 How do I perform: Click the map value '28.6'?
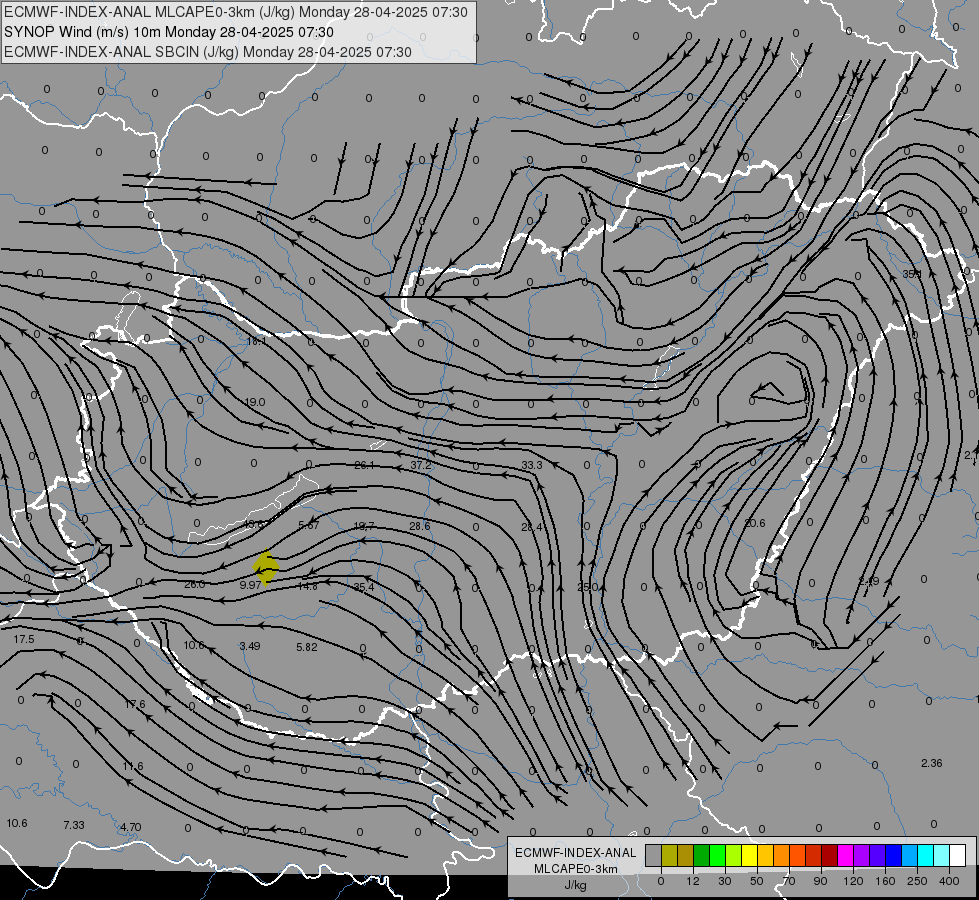(x=420, y=526)
